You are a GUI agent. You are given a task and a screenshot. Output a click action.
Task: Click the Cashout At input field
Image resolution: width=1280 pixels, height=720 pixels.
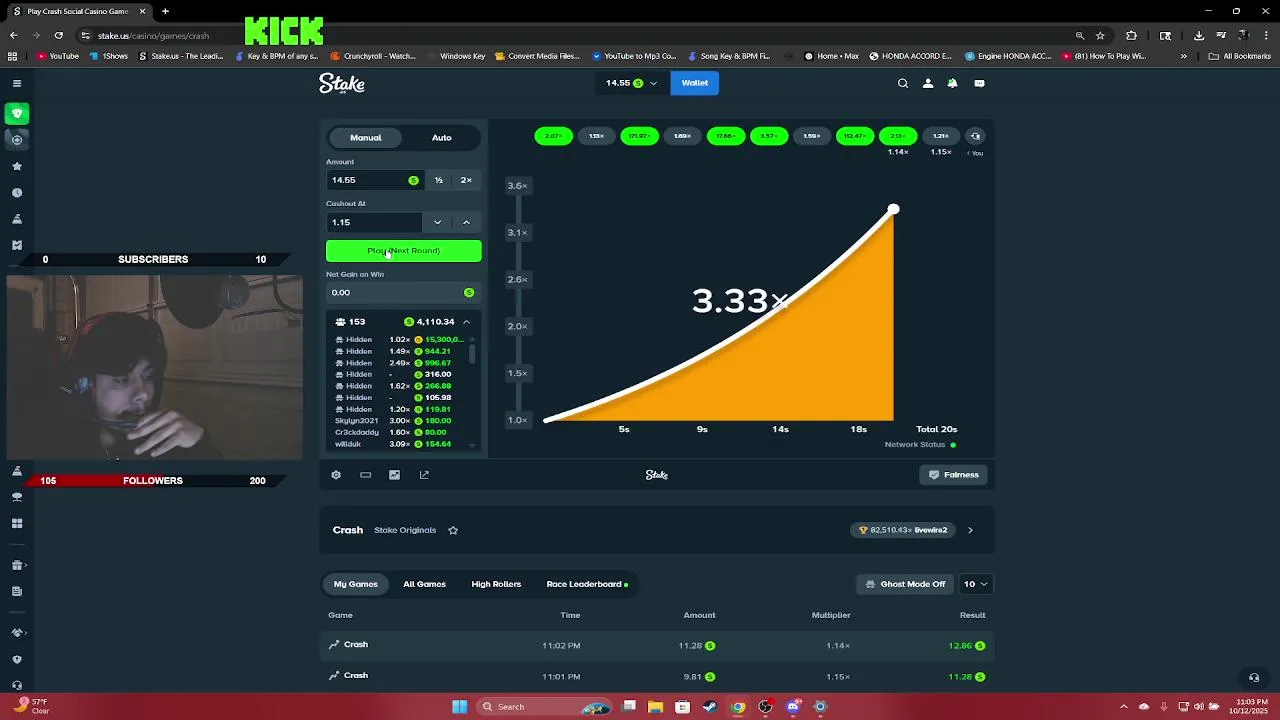[x=375, y=222]
